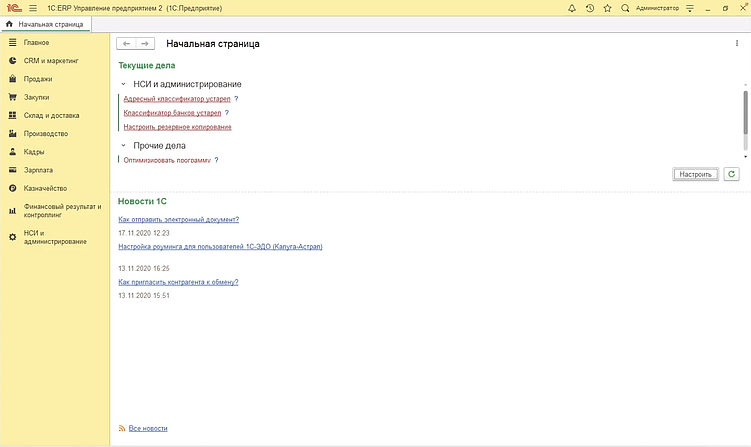Click the RSS feed icon
751x447 pixels.
tap(122, 428)
